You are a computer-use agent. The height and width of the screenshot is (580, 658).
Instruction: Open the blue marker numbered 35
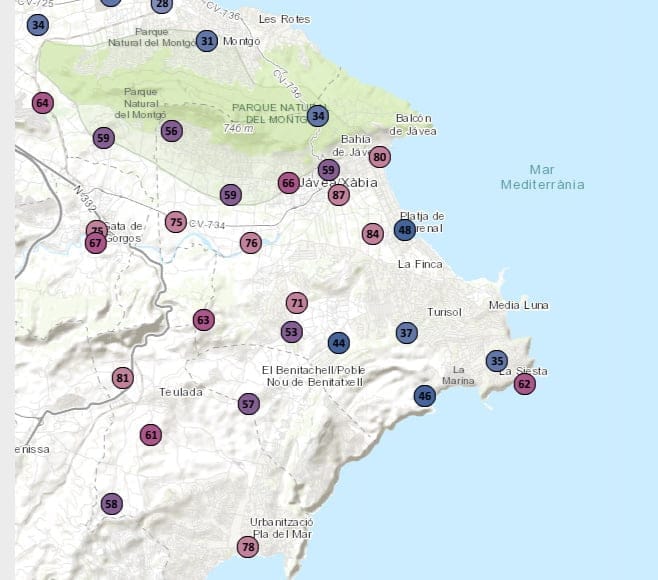pos(497,361)
